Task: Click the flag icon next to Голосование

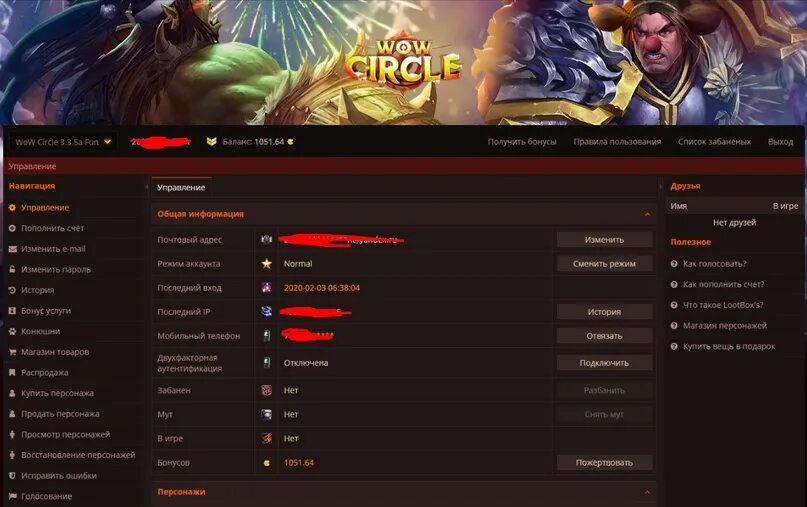Action: coord(12,496)
